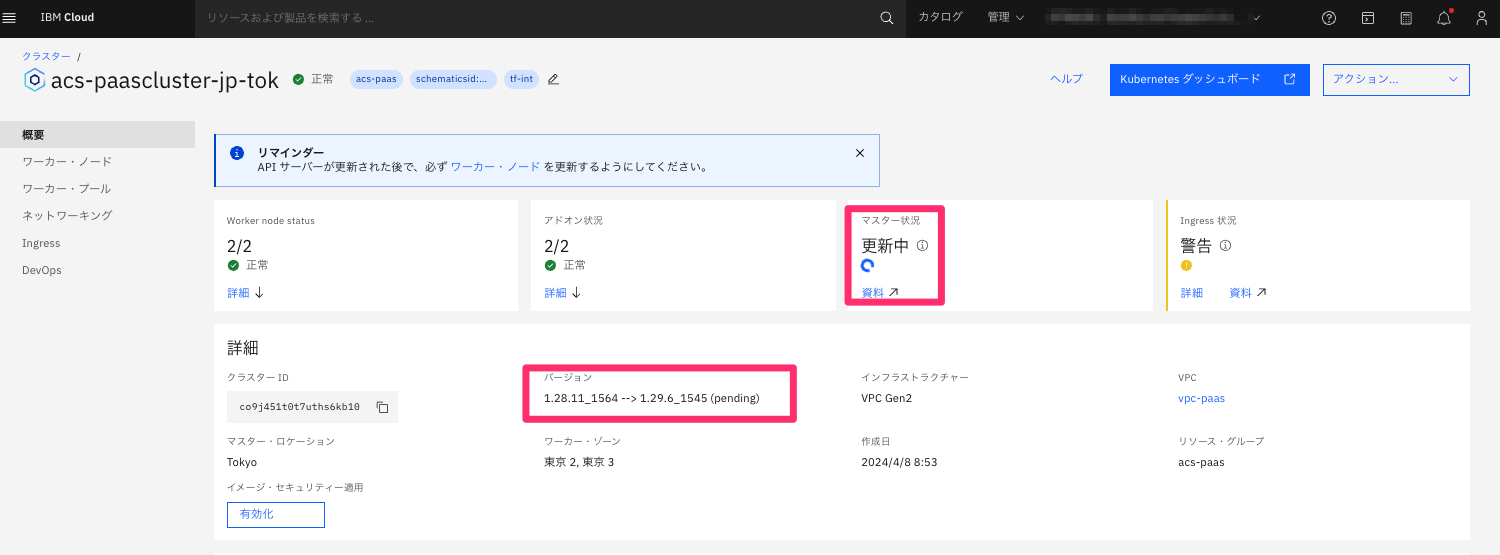Viewport: 1500px width, 555px height.
Task: Click the cluster ID value co9j451t0t7uths6kb10
Action: point(300,407)
